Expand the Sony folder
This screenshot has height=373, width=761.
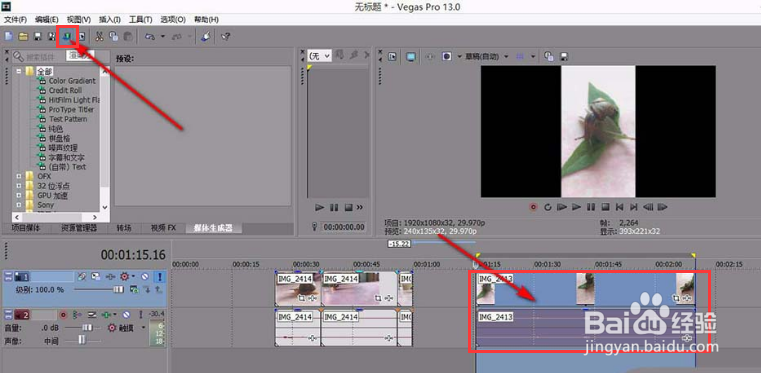click(x=18, y=205)
